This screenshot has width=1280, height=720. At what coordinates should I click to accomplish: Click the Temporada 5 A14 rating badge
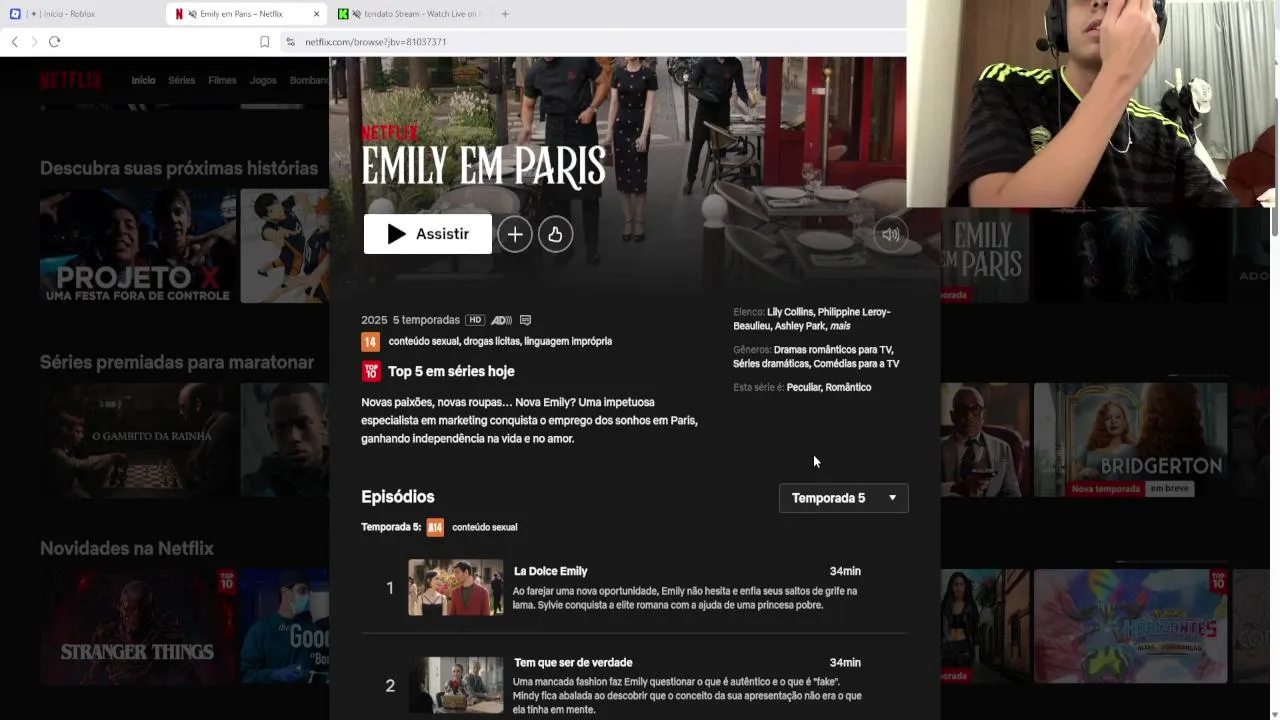435,527
